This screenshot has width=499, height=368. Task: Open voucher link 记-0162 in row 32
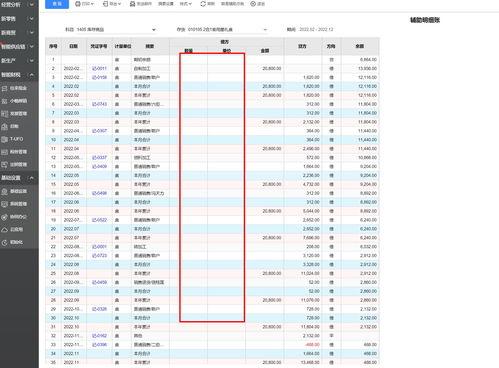[x=99, y=336]
